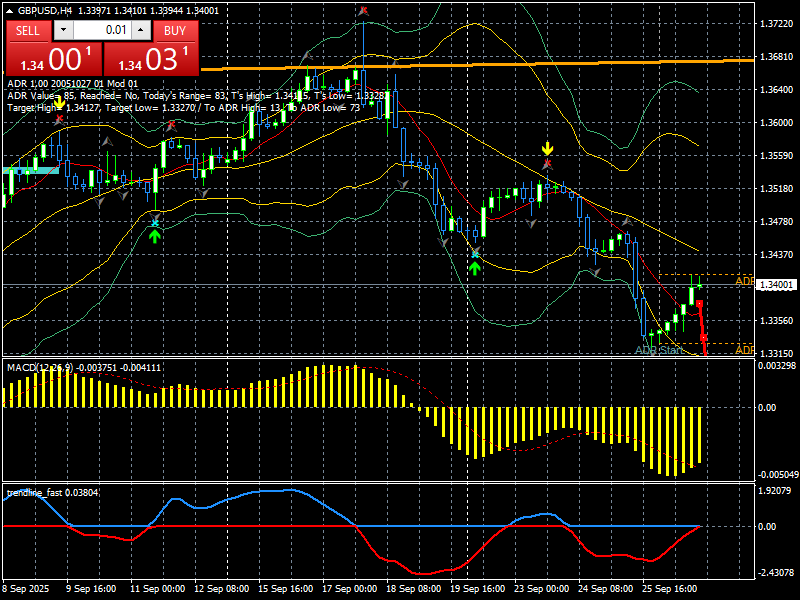Select the red X marker under the 23 Sep yellow arrow
This screenshot has width=800, height=600.
[x=547, y=164]
